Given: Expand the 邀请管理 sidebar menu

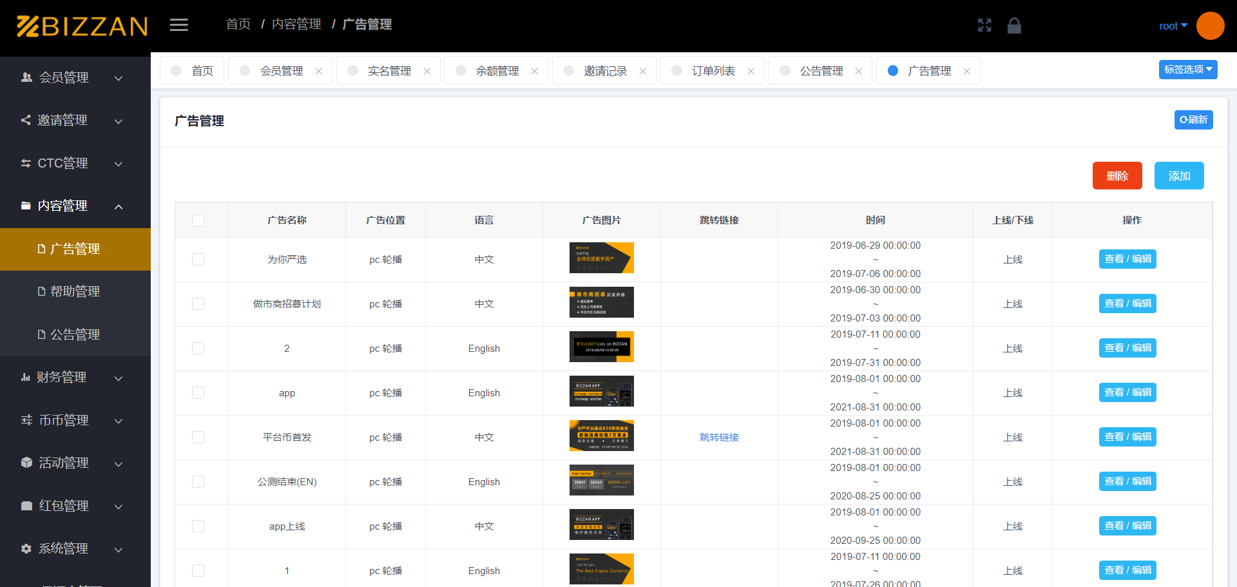Looking at the screenshot, I should pos(75,119).
